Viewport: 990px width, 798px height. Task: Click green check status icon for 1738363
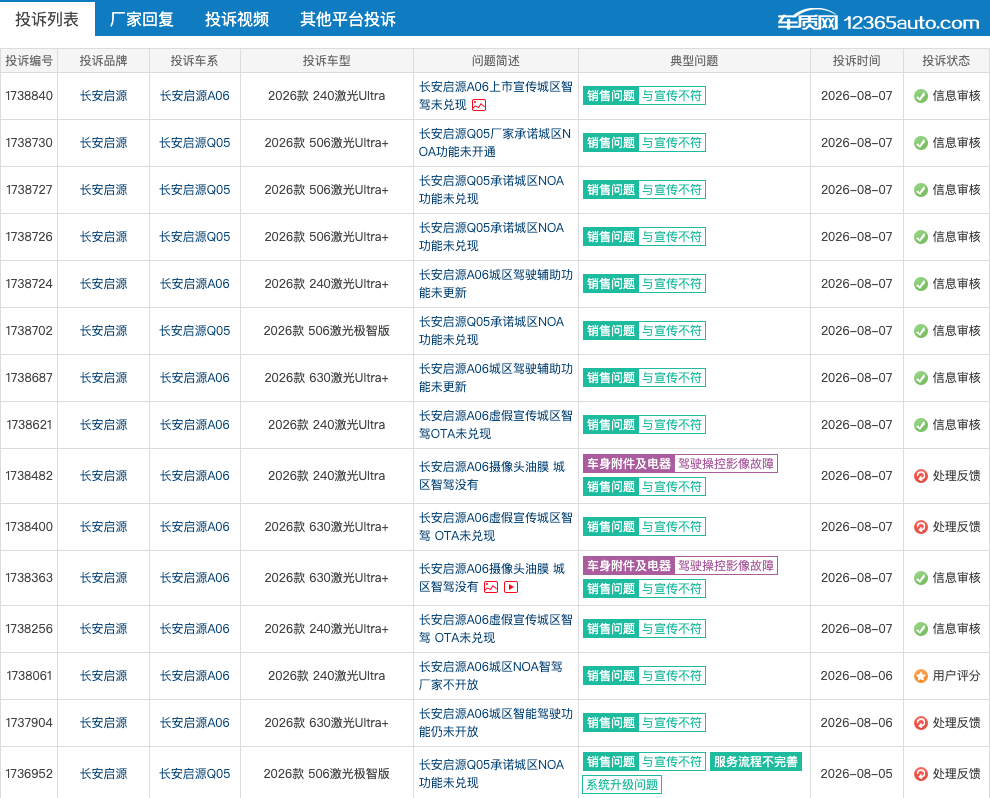click(921, 578)
